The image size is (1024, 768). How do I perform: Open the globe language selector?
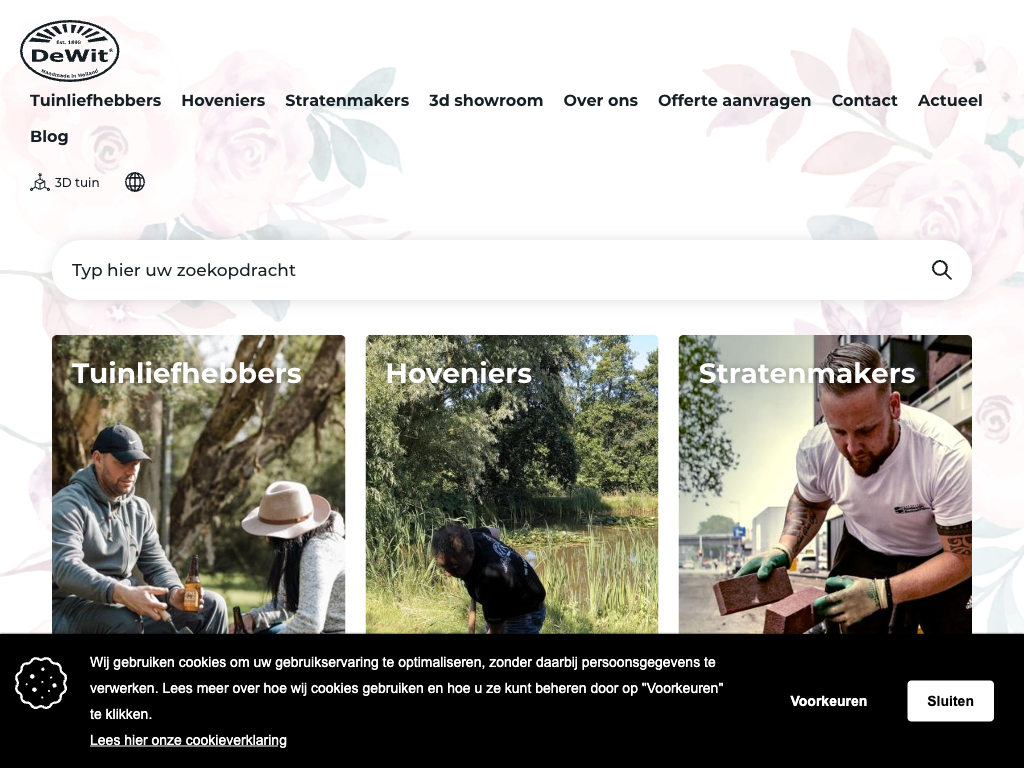(135, 182)
